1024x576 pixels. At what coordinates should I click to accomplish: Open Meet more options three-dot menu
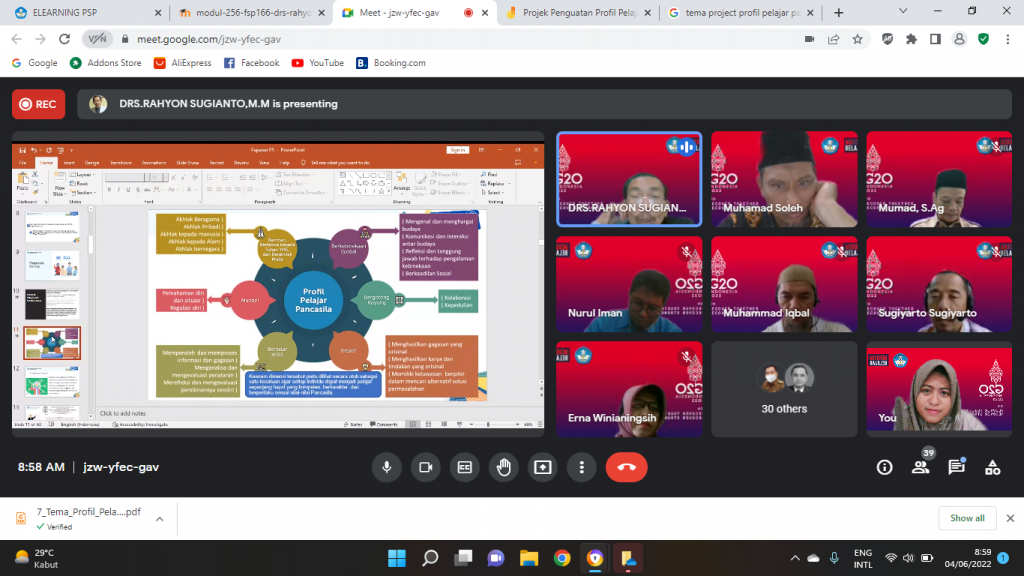click(581, 467)
